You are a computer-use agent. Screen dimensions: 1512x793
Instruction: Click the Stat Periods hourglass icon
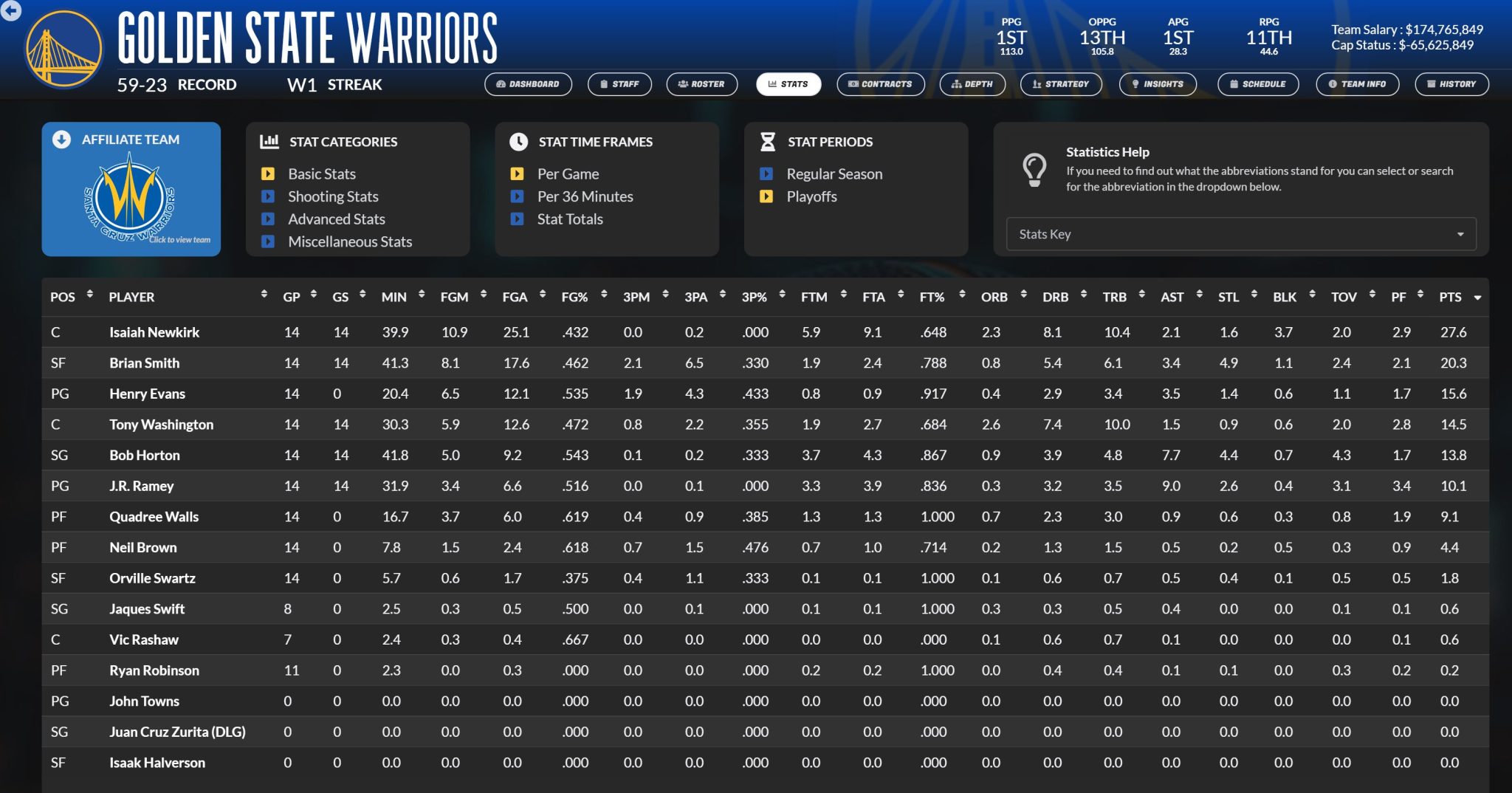pos(768,142)
